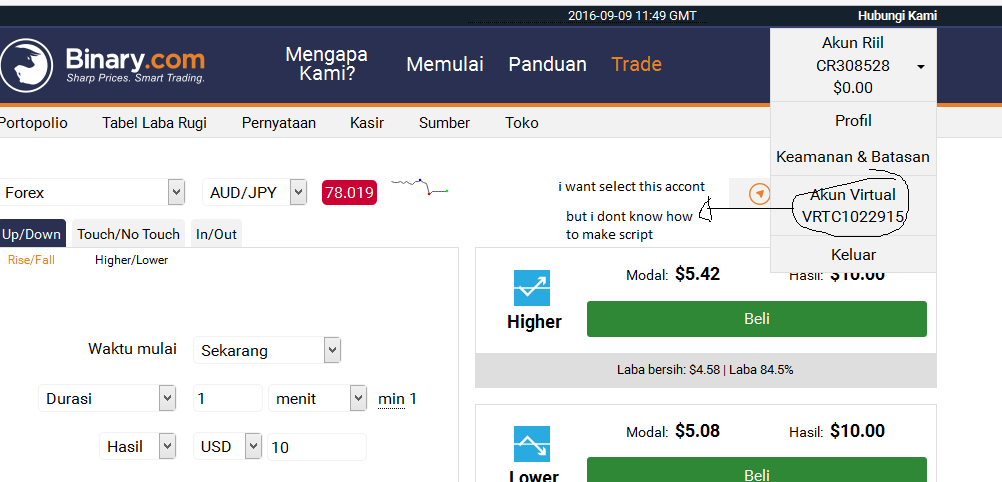1002x482 pixels.
Task: Click the Lower contract down-arrow icon
Action: point(532,444)
